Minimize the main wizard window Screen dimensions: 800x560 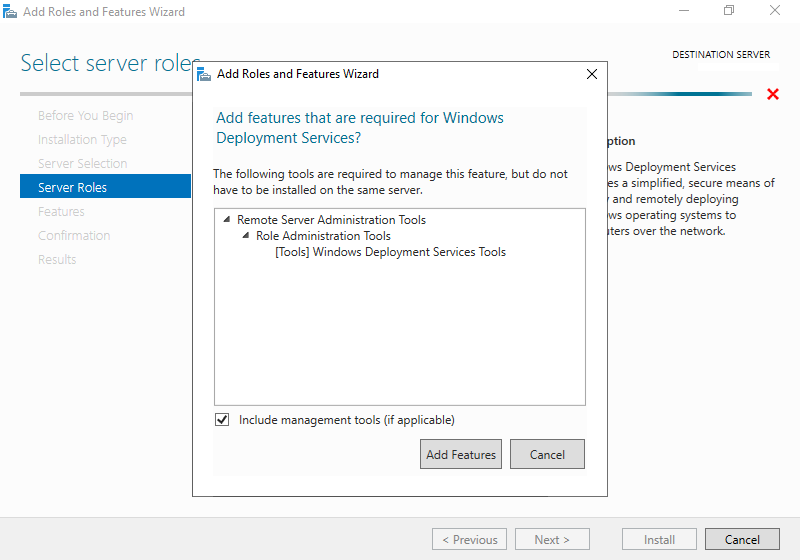684,11
